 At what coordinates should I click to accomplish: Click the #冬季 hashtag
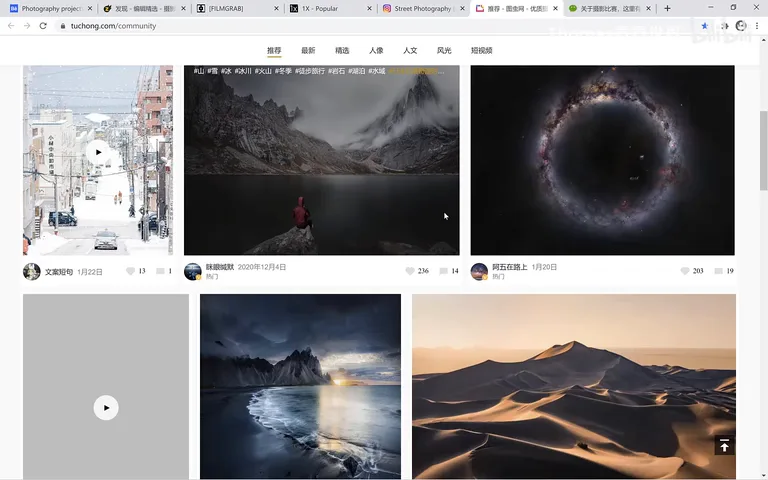coord(283,71)
